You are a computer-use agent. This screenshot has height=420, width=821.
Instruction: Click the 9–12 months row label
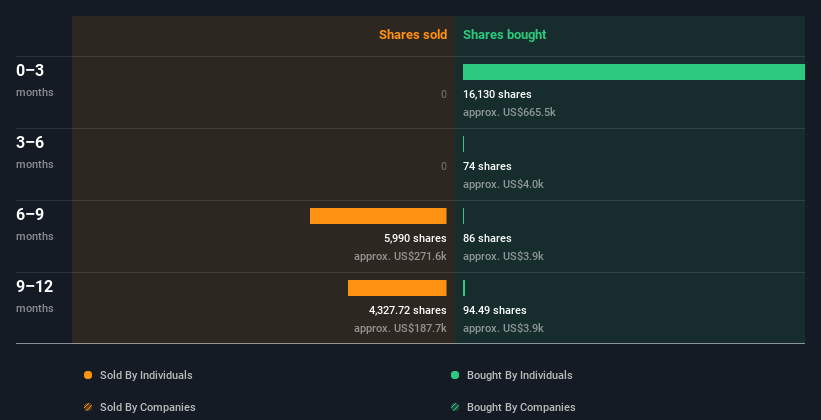click(x=35, y=296)
